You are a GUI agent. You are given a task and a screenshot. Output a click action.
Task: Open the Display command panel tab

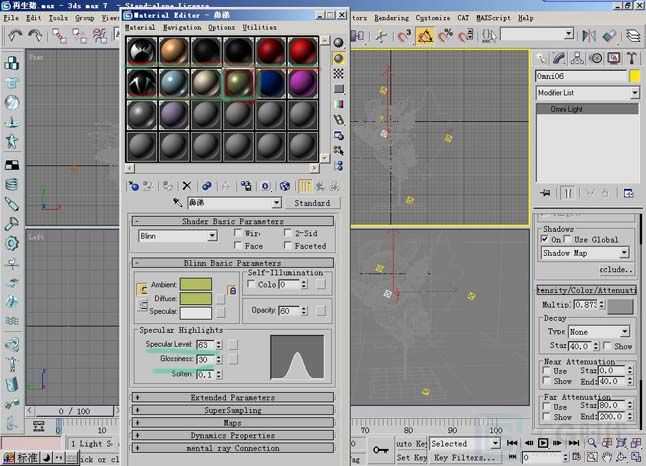pos(614,59)
